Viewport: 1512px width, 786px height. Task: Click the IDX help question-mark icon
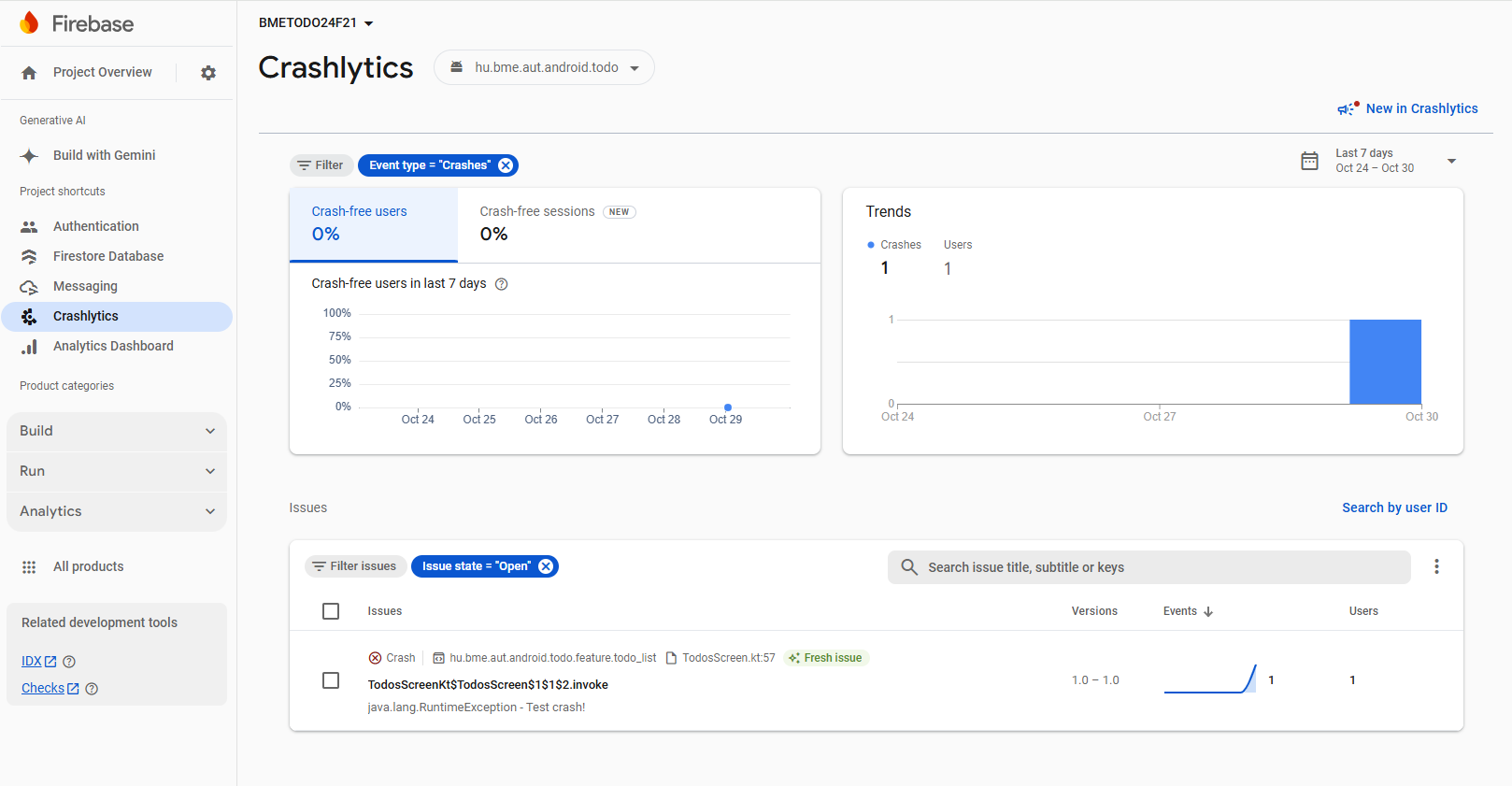tap(69, 662)
